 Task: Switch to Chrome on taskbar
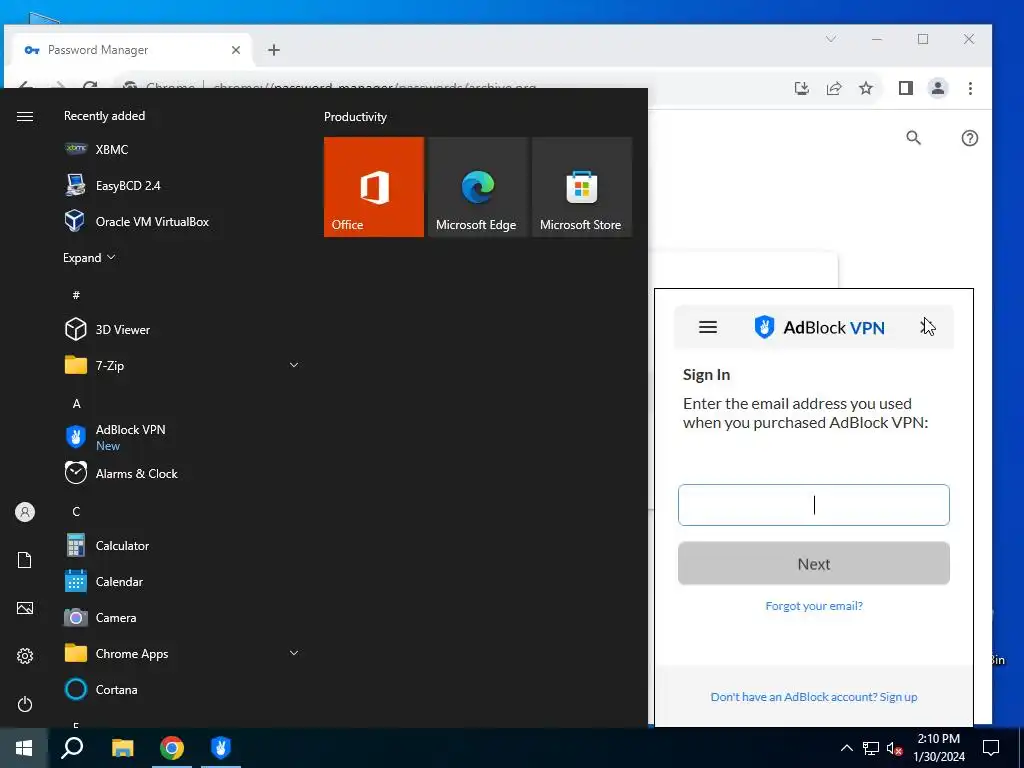(x=172, y=748)
